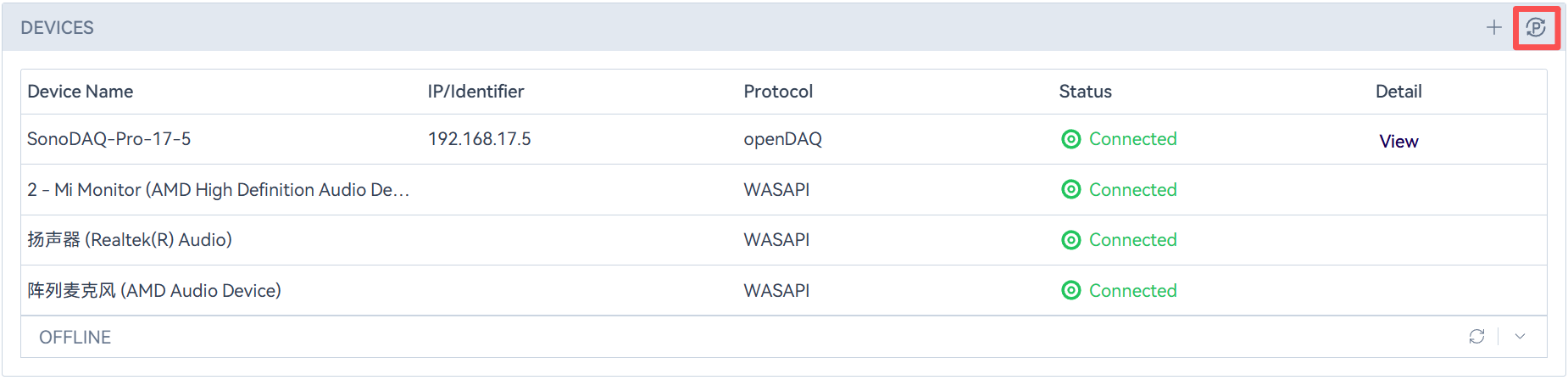Click the 192.168.17.5 IP address cell
Image resolution: width=1568 pixels, height=380 pixels.
tap(479, 139)
